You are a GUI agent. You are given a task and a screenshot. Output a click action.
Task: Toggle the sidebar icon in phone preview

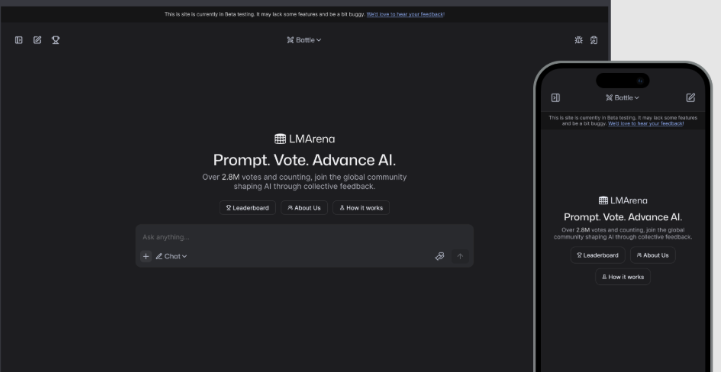click(x=555, y=97)
